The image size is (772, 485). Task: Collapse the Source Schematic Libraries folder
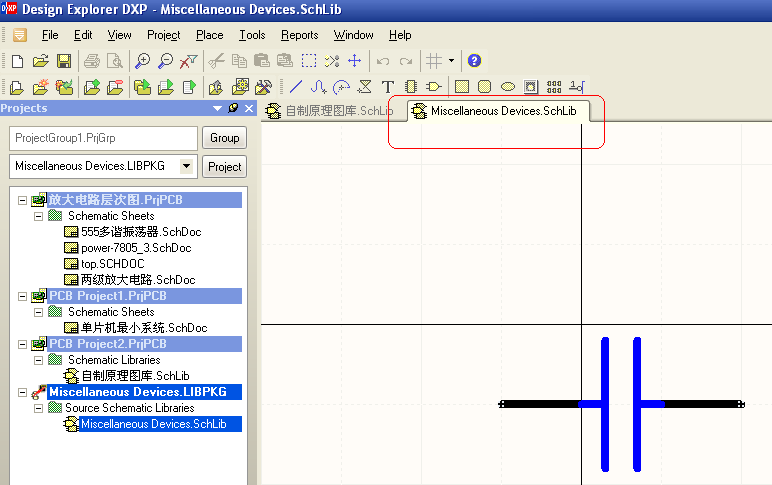38,408
